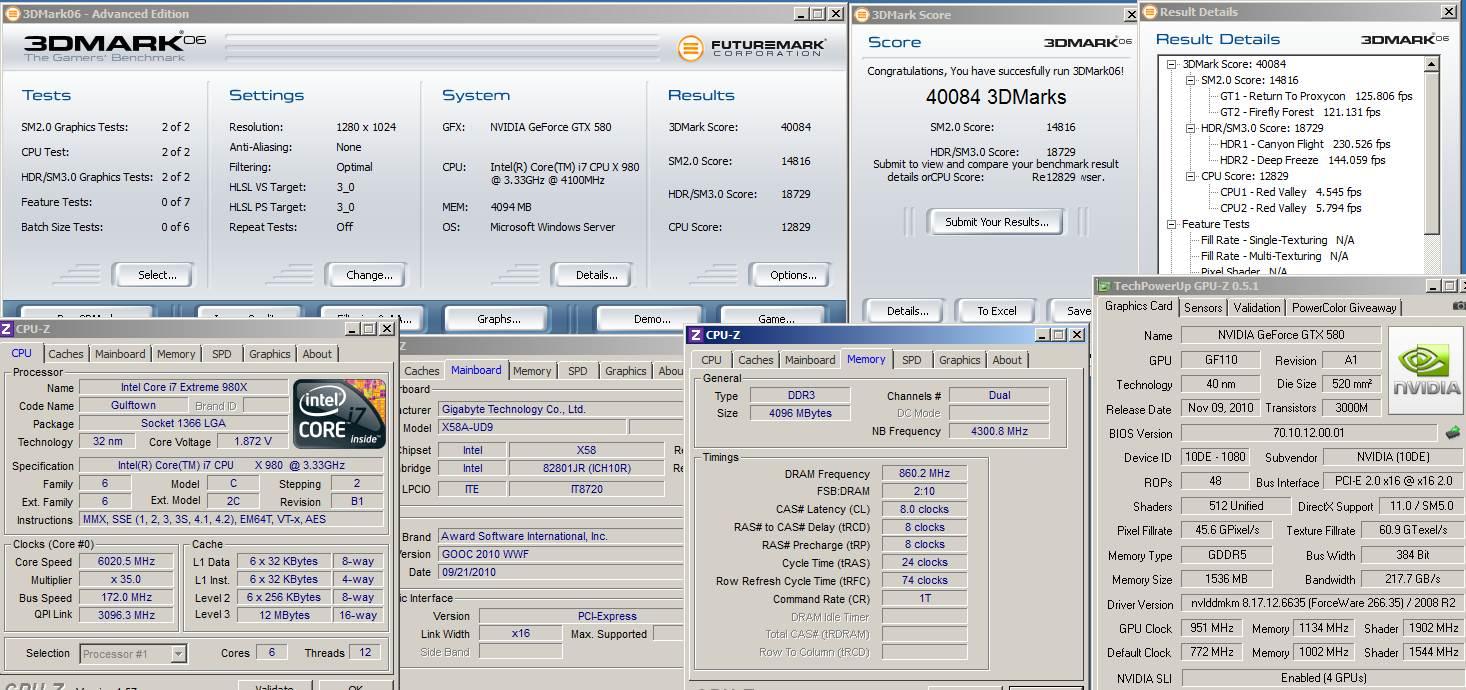Click the GPU-Z screenshot camera icon
This screenshot has height=690, width=1466.
click(1459, 306)
